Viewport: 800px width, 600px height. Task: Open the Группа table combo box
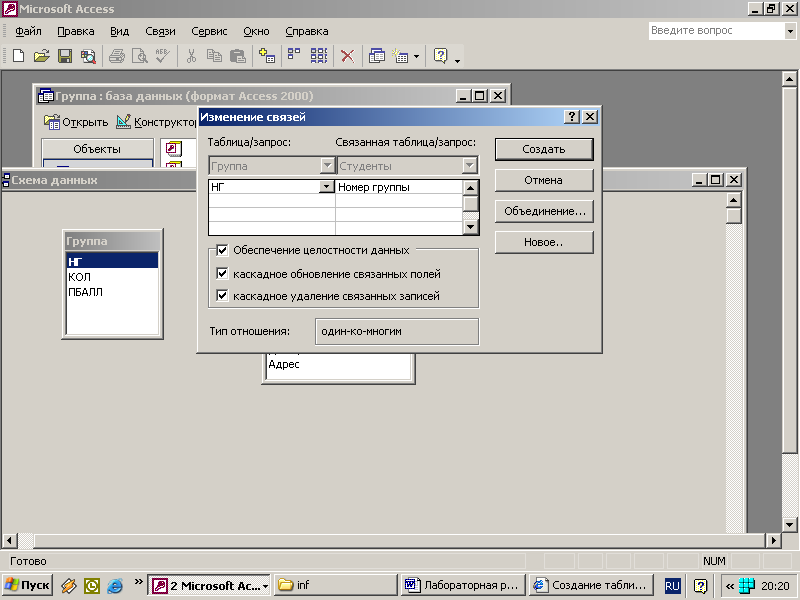[x=271, y=166]
